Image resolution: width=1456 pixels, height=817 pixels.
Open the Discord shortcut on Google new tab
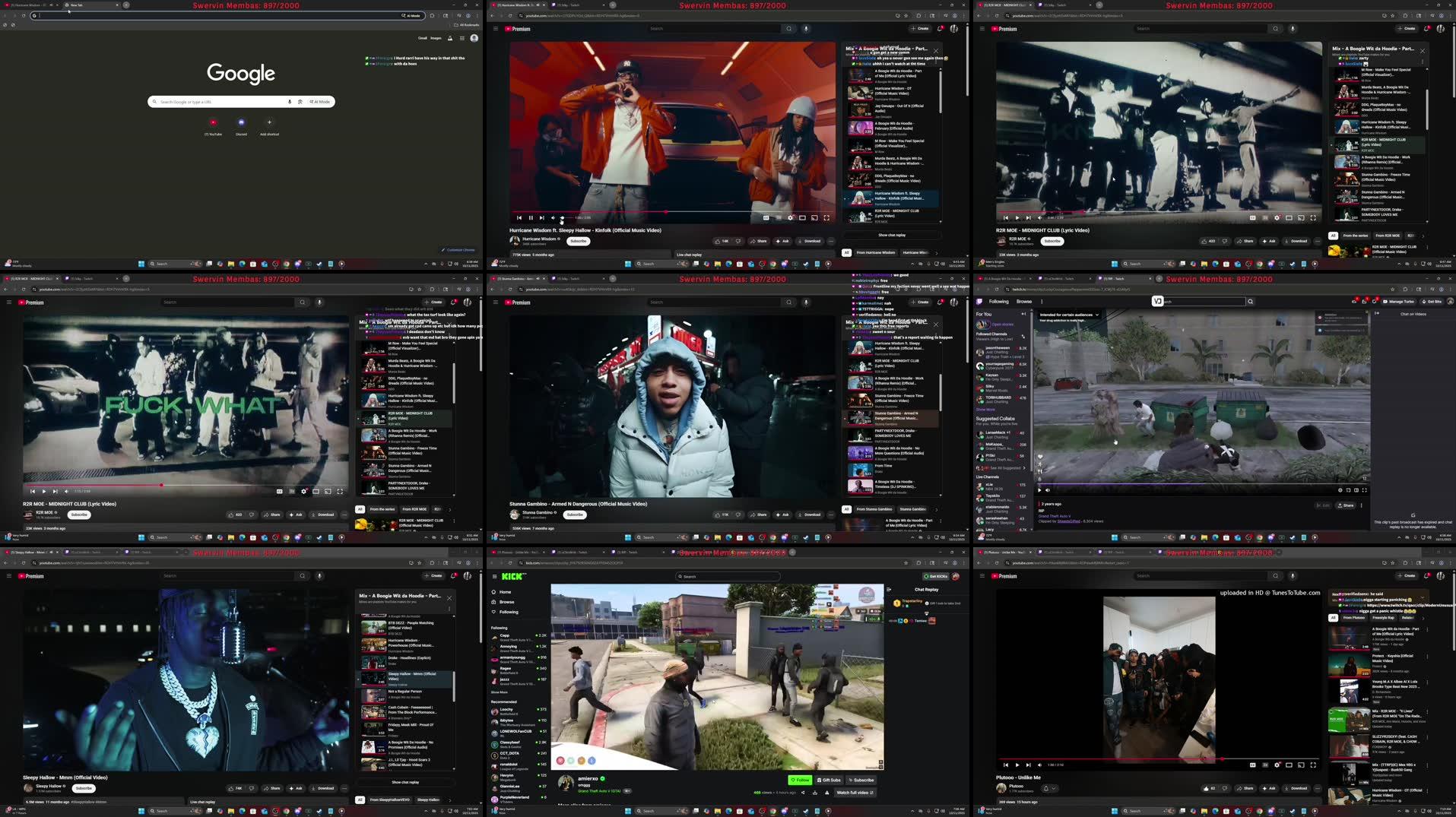[241, 122]
